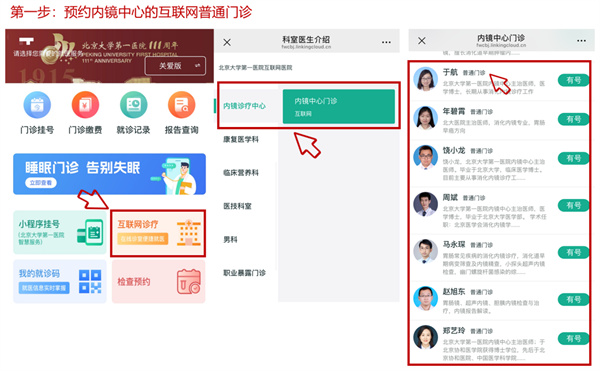This screenshot has width=600, height=371.
Task: Tap 有号 button for doctor 饶小龙
Action: (573, 158)
